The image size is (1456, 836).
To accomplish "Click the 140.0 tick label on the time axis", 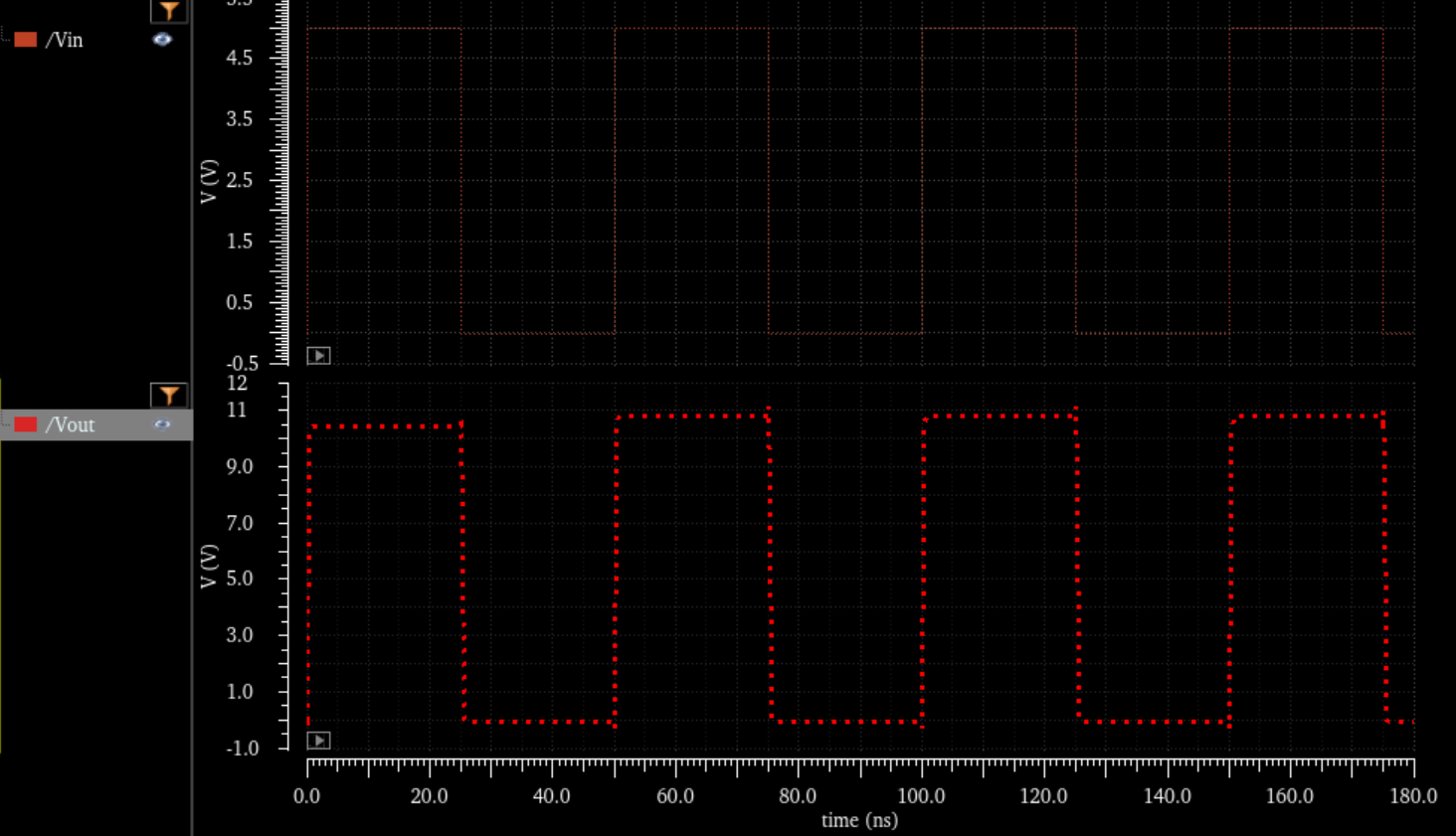I will coord(1168,796).
